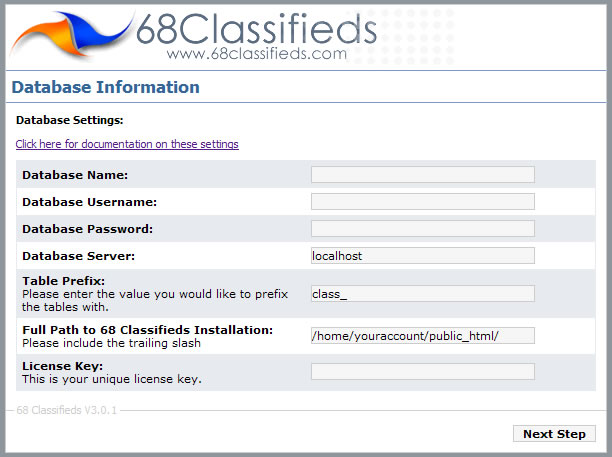Click the Database Username label text
Screen dimensions: 612x457
coord(89,202)
